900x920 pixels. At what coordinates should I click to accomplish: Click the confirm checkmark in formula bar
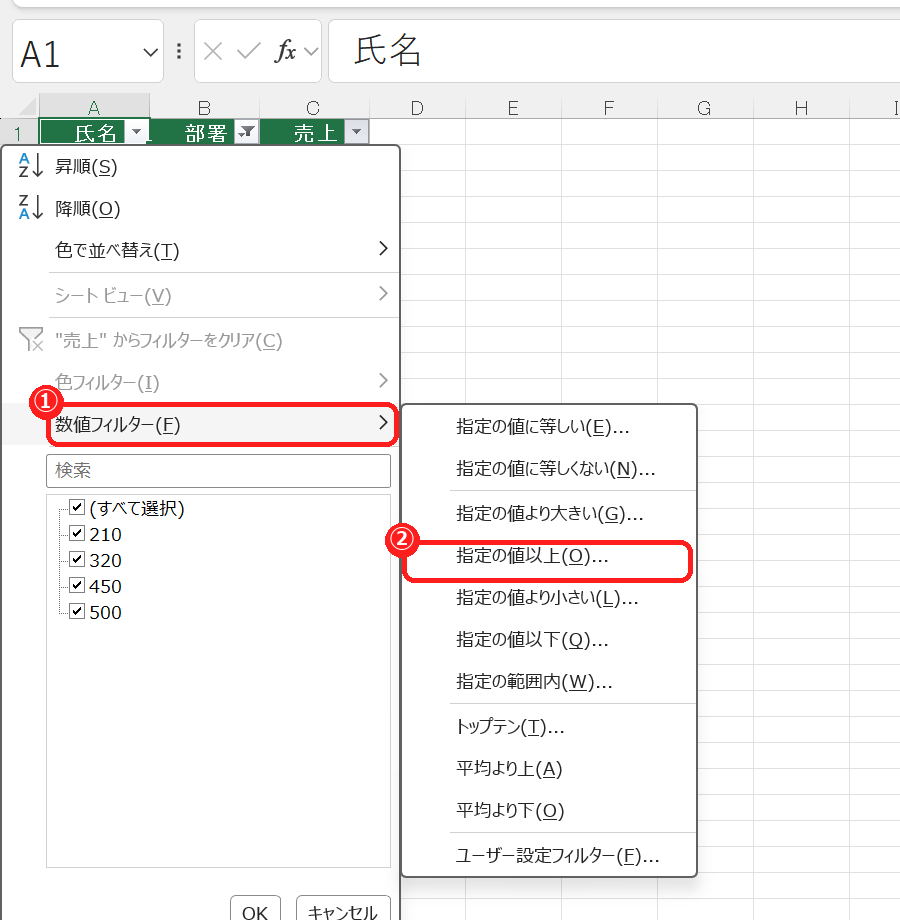coord(248,52)
